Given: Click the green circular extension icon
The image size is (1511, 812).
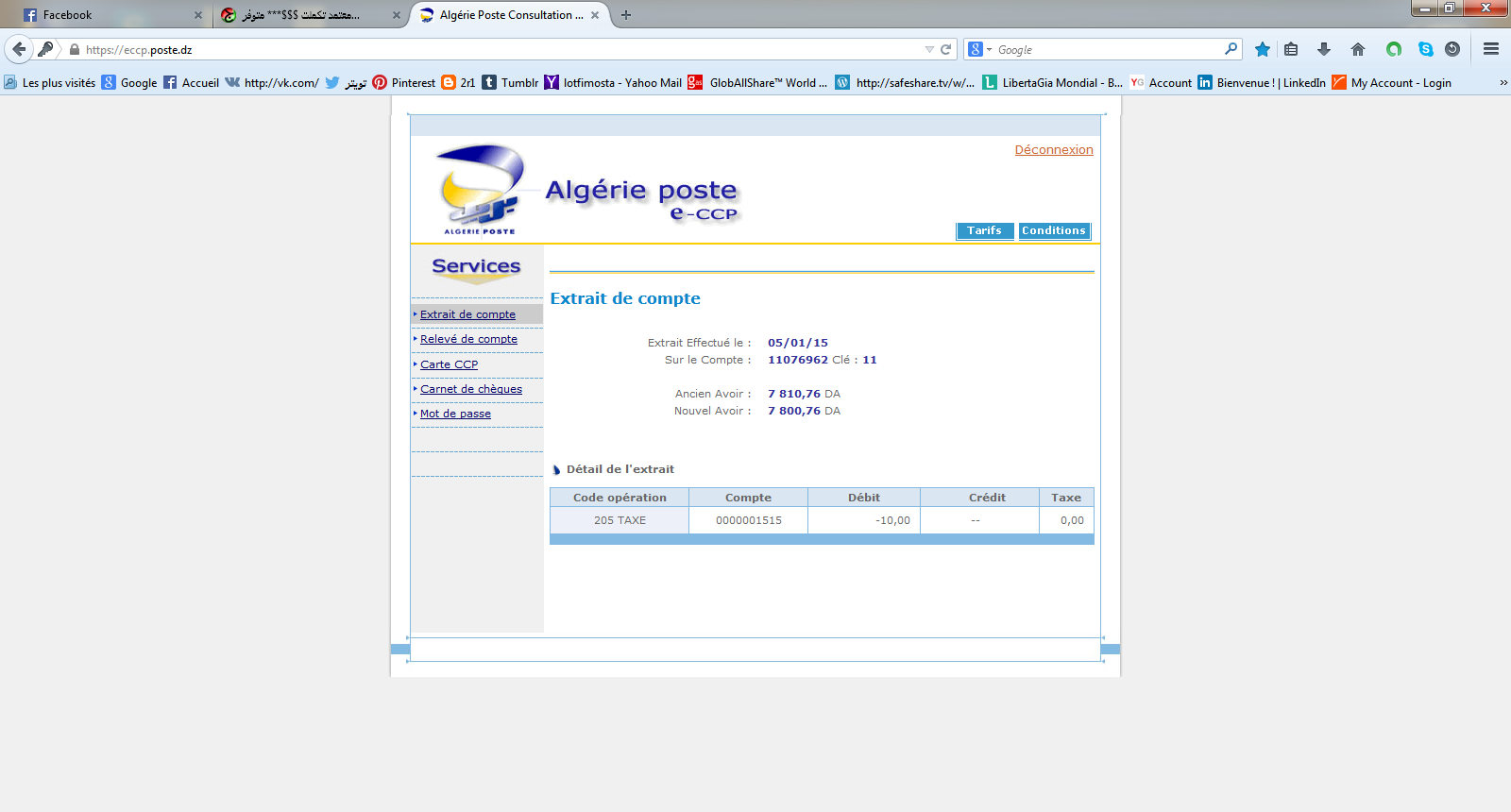Looking at the screenshot, I should 1393,49.
